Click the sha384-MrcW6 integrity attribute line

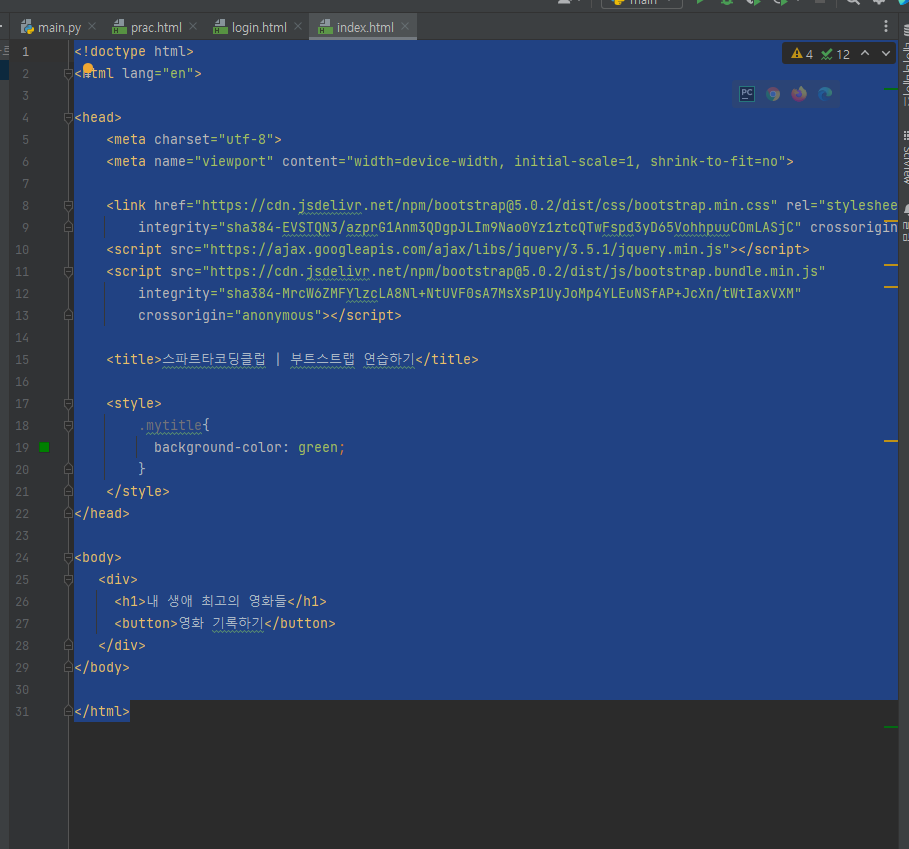(470, 294)
